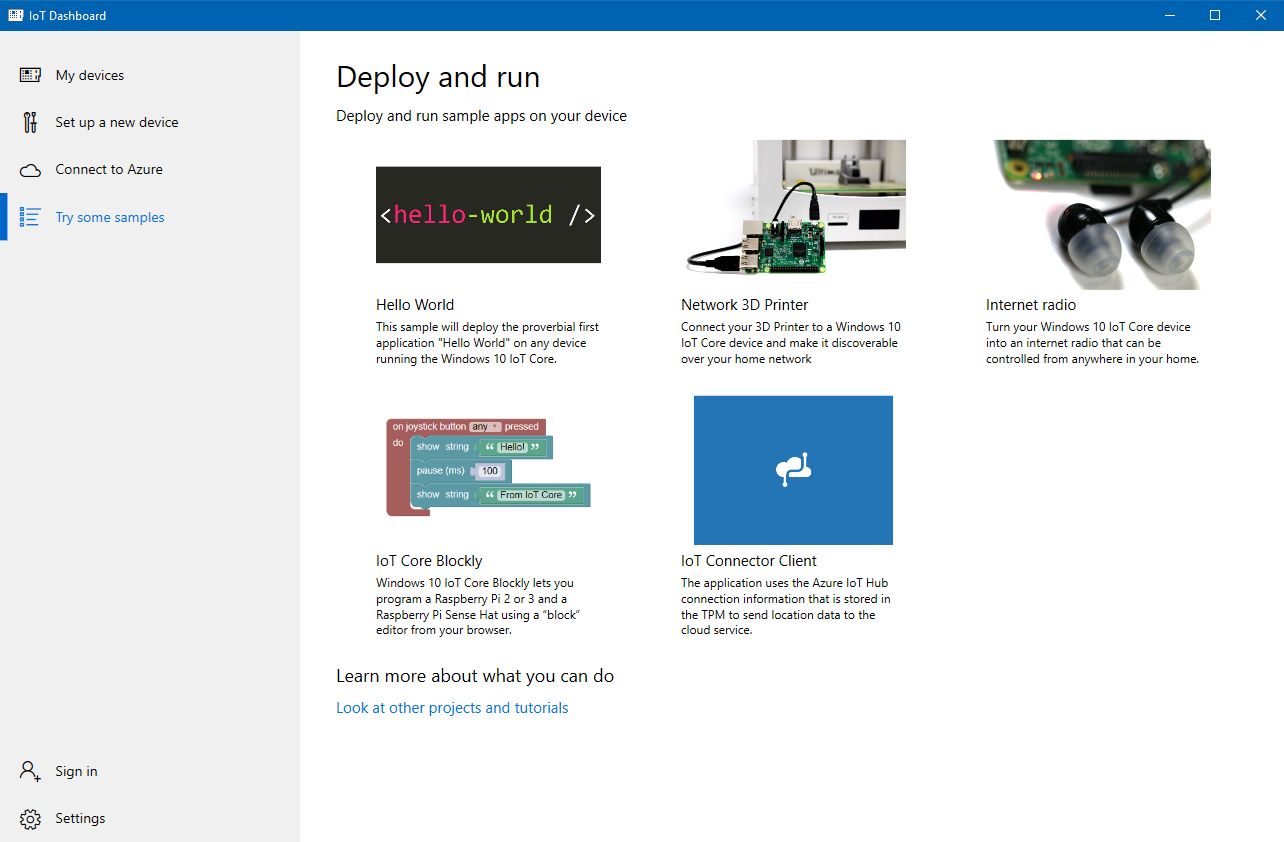
Task: Click 'Deploy and run sample apps on your device'
Action: 481,116
